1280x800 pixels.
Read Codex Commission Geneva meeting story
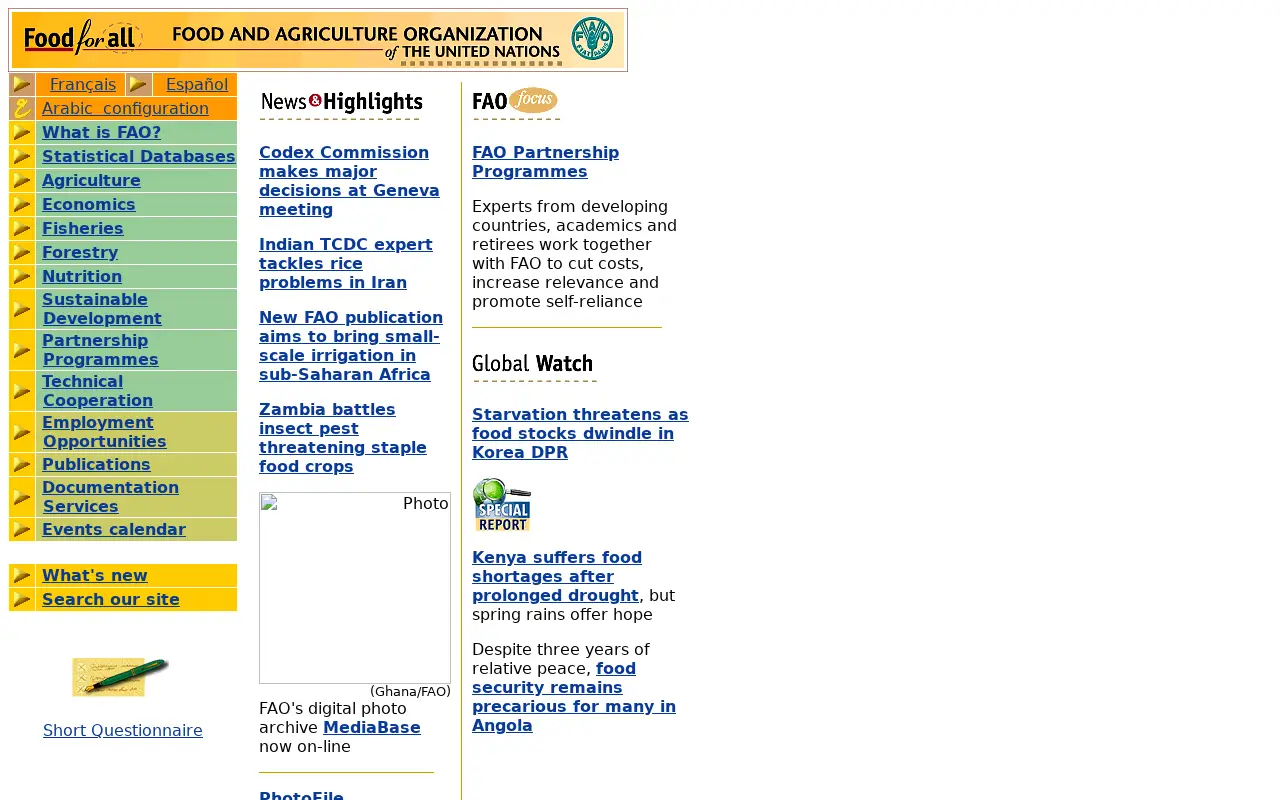pyautogui.click(x=349, y=181)
